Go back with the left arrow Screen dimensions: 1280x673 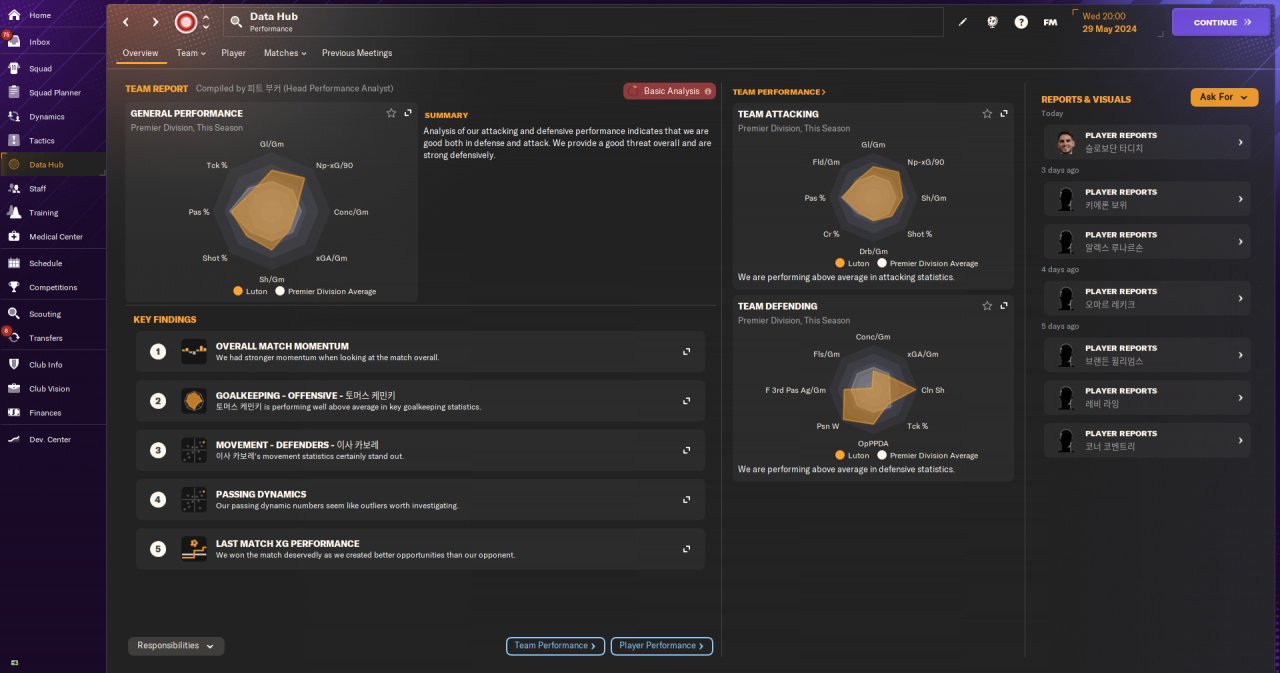pos(126,22)
